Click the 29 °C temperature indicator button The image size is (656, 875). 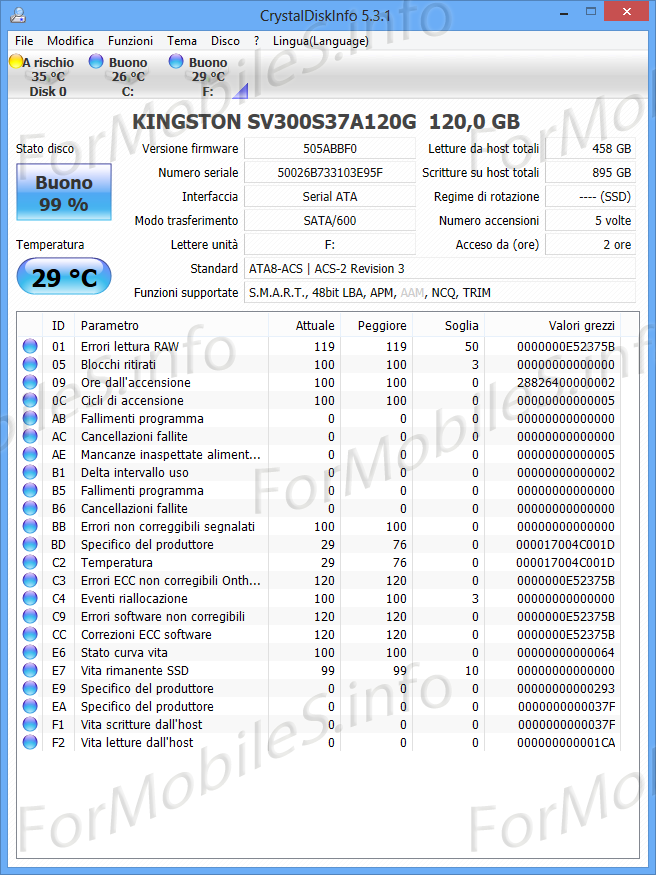tap(64, 278)
